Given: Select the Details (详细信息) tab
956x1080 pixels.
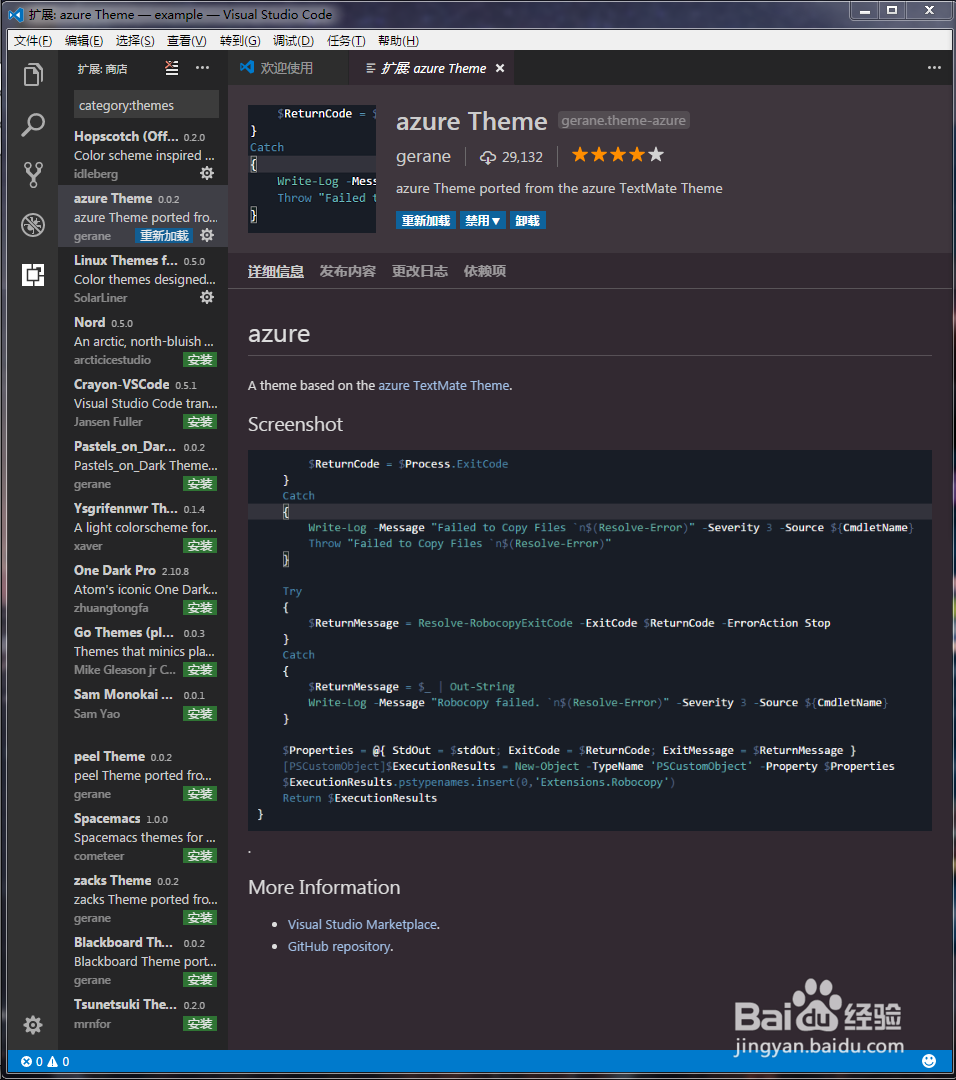Looking at the screenshot, I should click(276, 271).
